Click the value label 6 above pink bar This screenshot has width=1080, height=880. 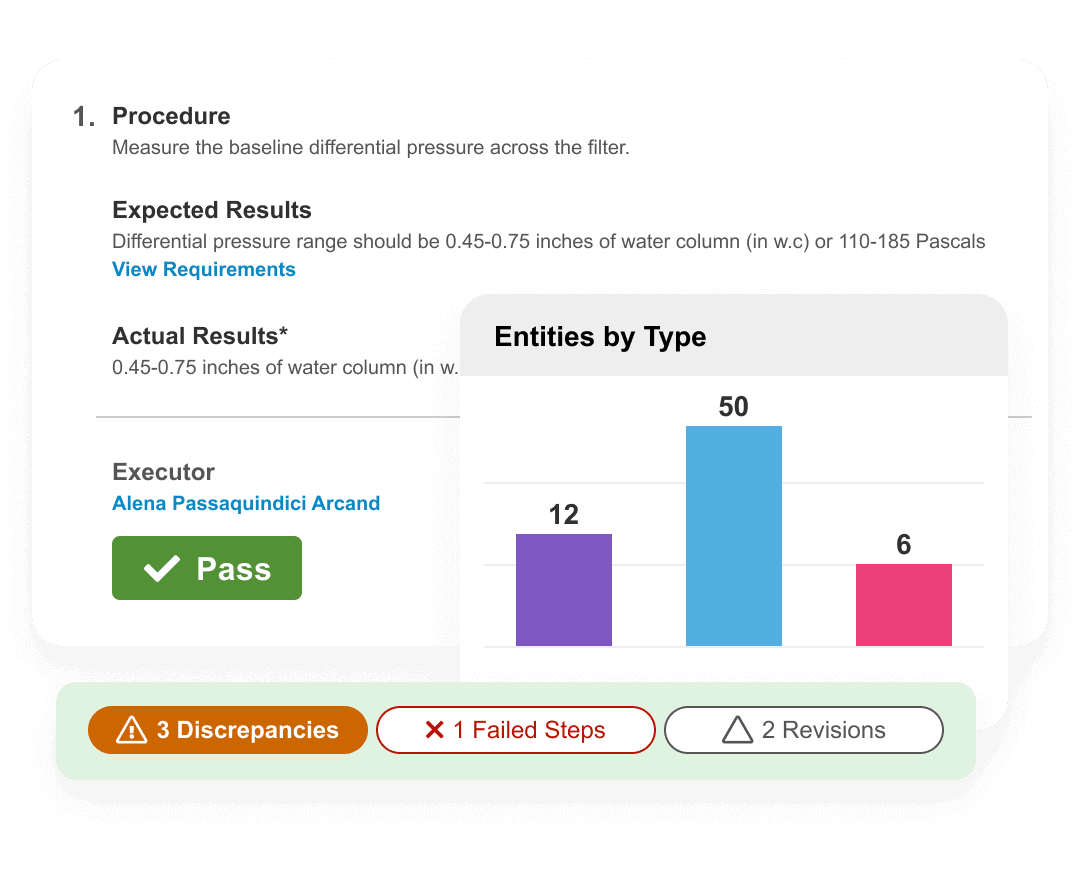(904, 544)
